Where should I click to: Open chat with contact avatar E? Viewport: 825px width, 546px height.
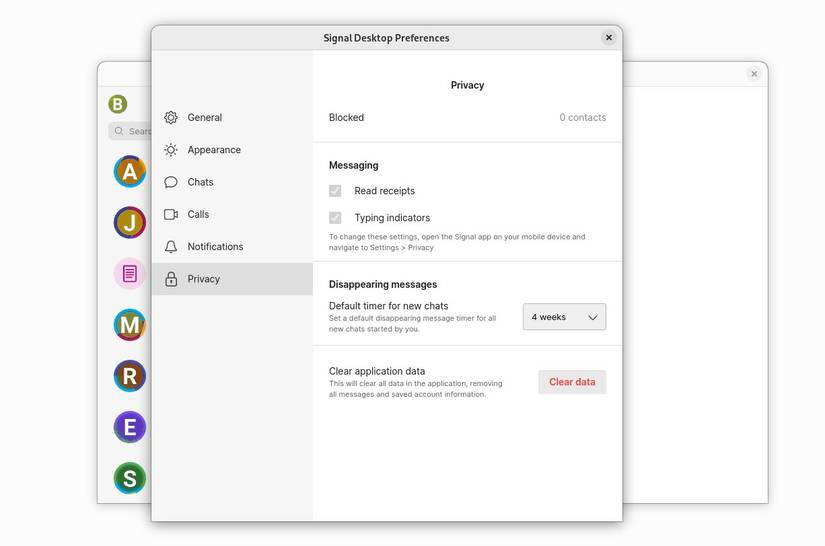coord(129,427)
